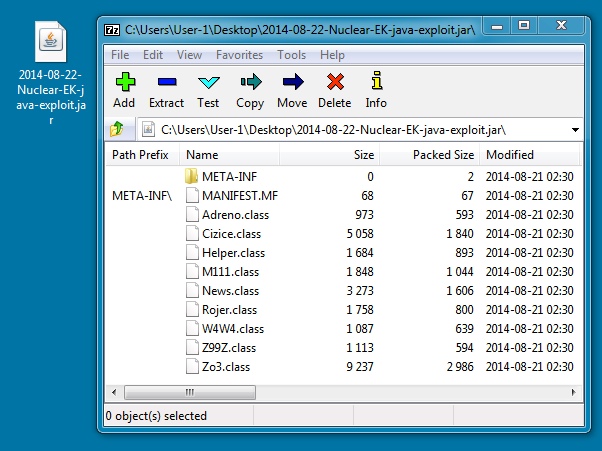Click the Extract toolbar icon

166,89
